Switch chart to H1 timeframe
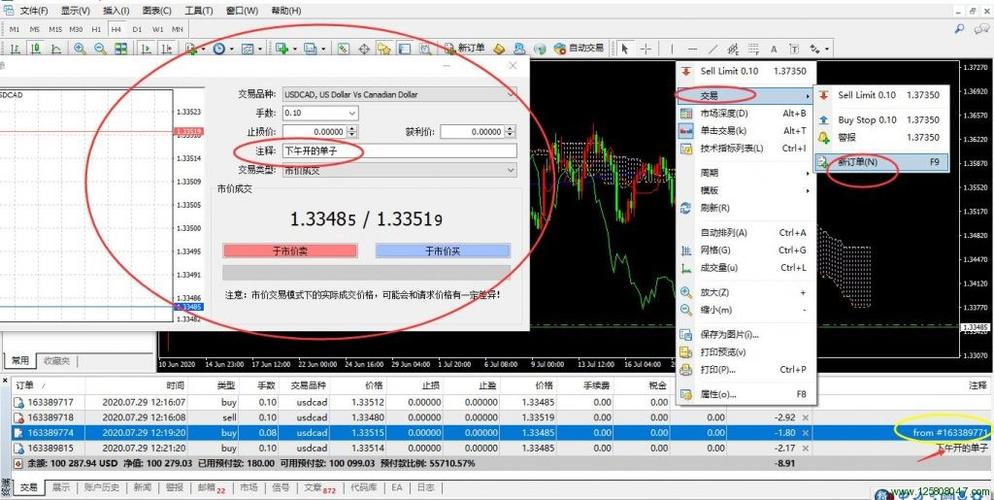The width and height of the screenshot is (994, 500). (x=96, y=29)
